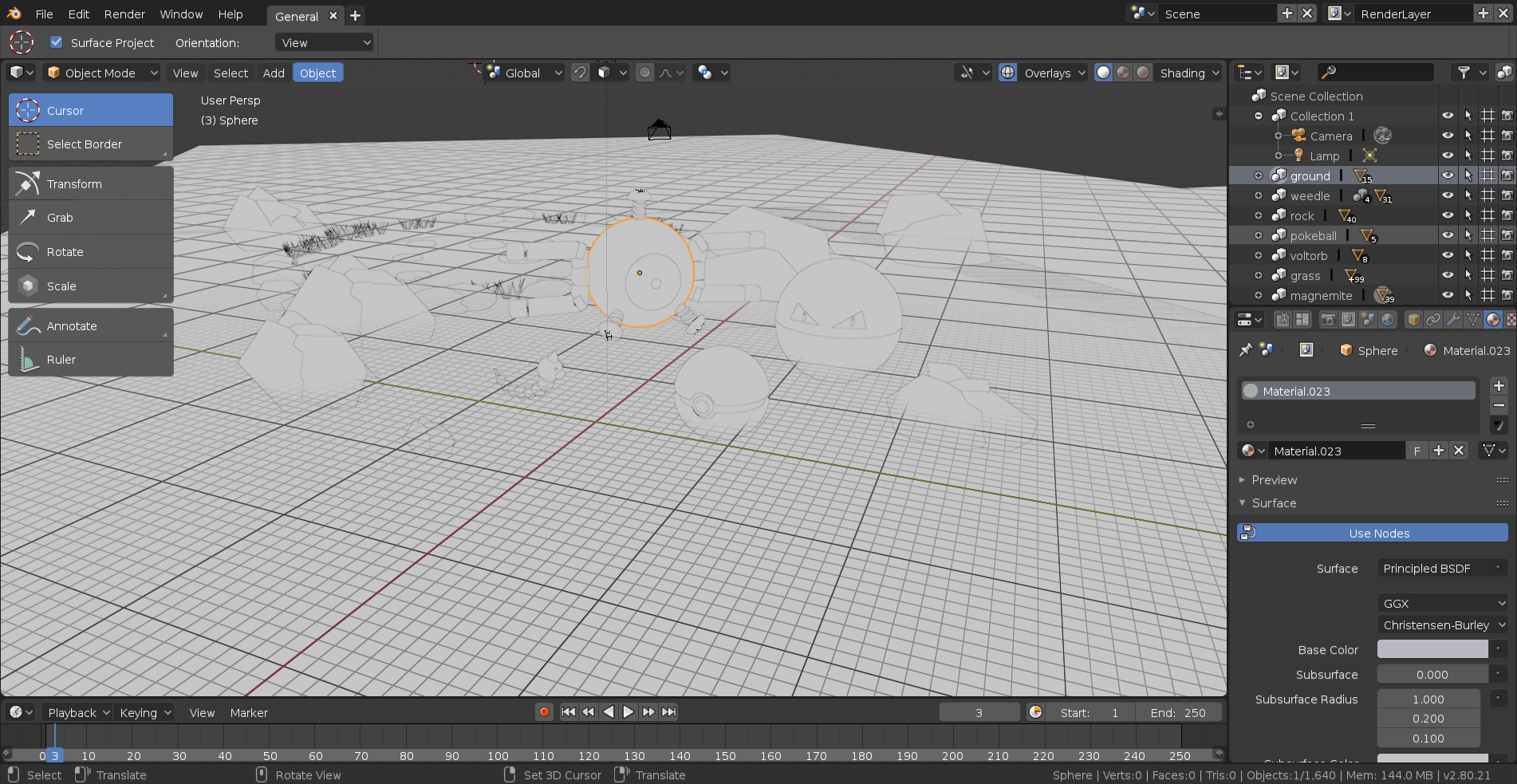Switch to rendered viewport shading
The width and height of the screenshot is (1517, 784).
click(1143, 73)
